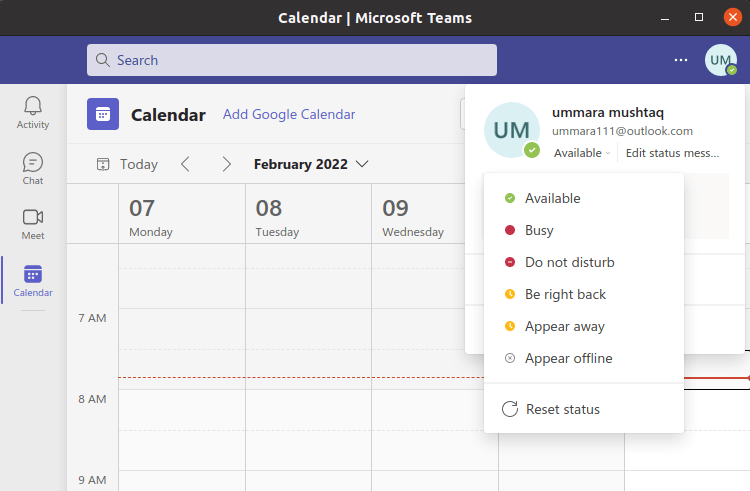750x491 pixels.
Task: Click the name ummara mushtaq
Action: pyautogui.click(x=607, y=112)
